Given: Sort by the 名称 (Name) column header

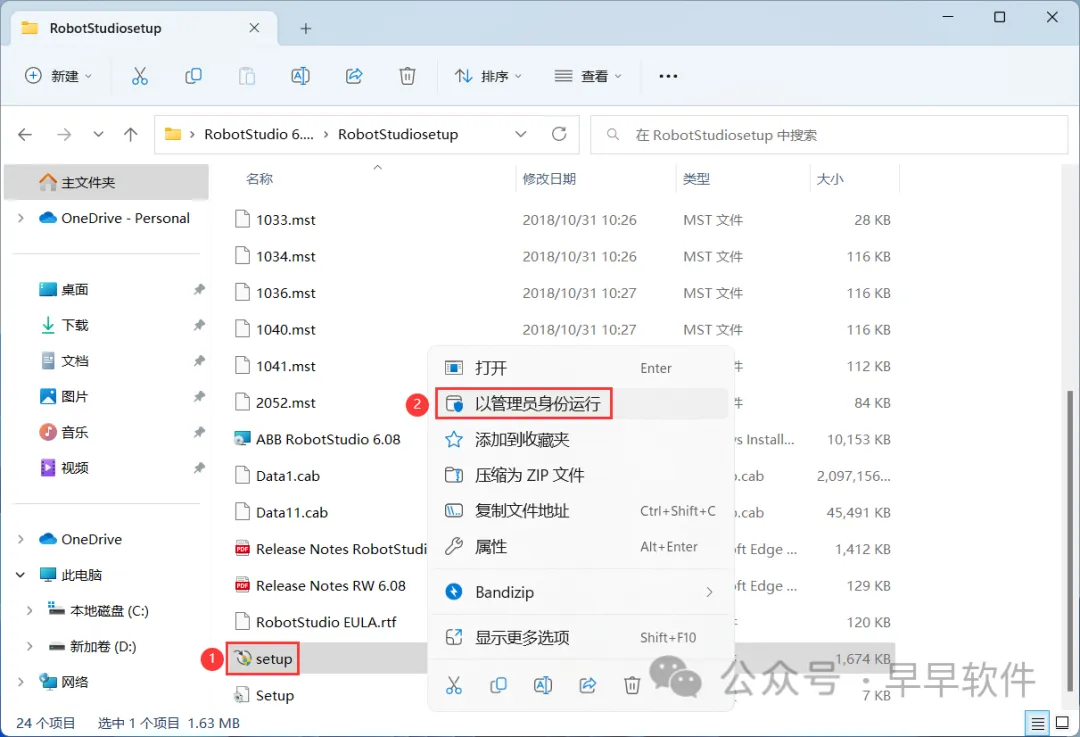Looking at the screenshot, I should 259,179.
